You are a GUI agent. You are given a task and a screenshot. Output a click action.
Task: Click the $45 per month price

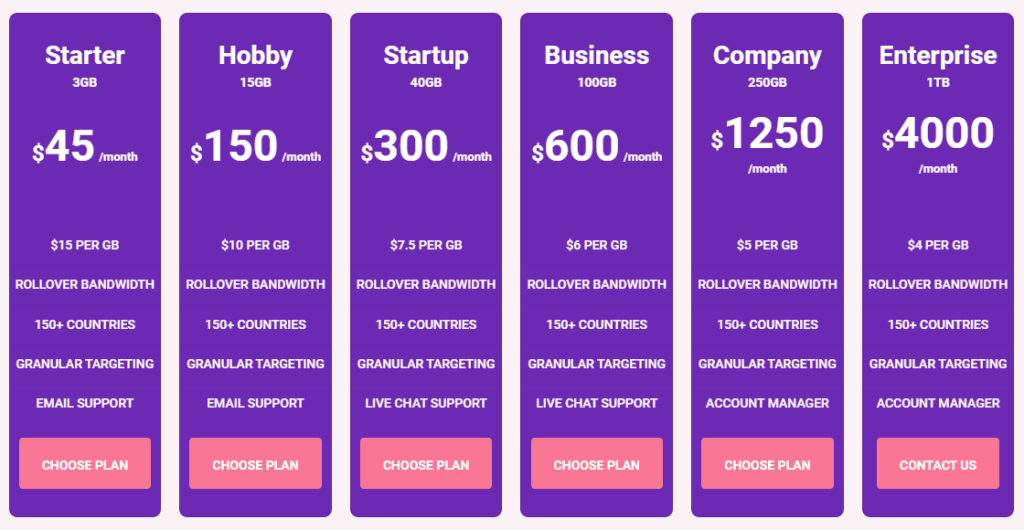tap(70, 148)
